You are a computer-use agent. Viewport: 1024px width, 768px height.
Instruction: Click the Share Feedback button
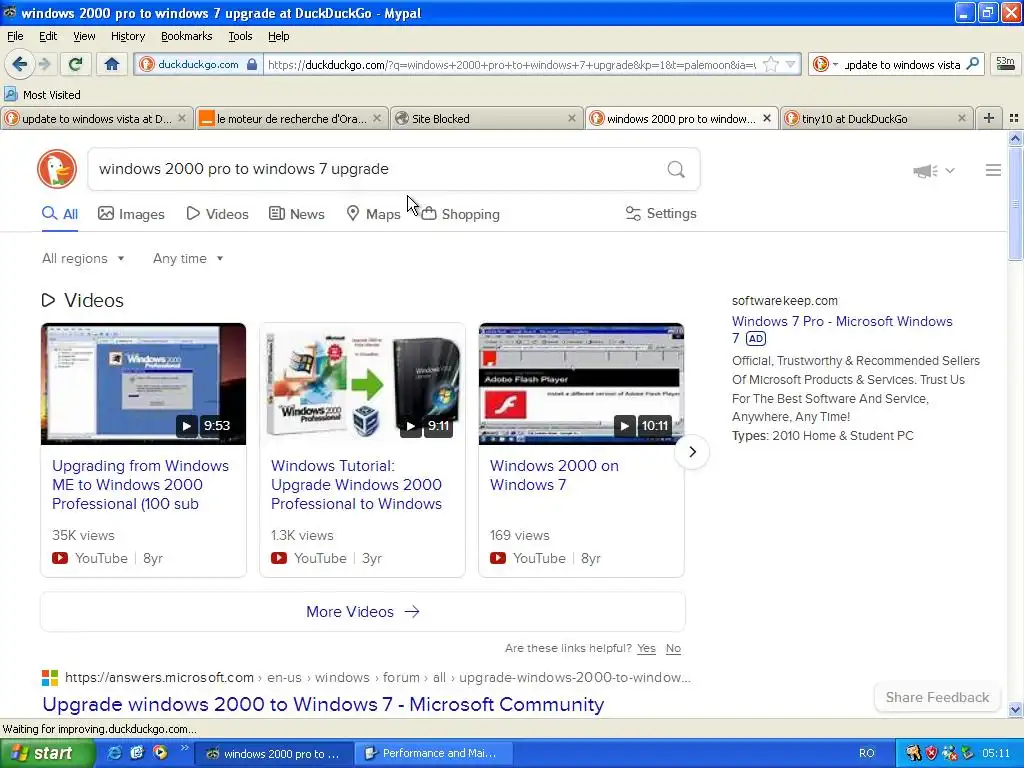[x=936, y=697]
